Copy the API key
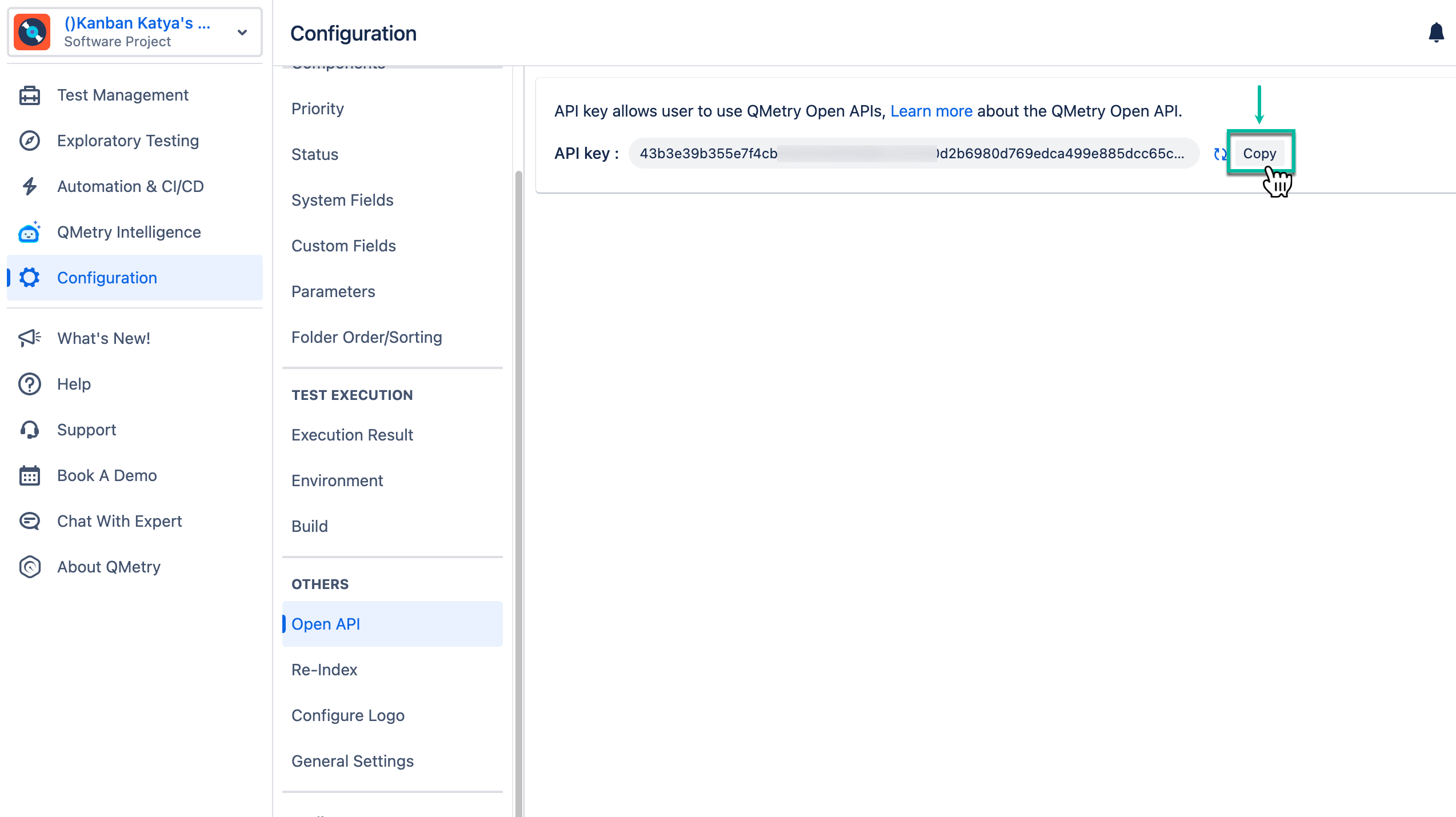The image size is (1456, 817). pyautogui.click(x=1259, y=153)
